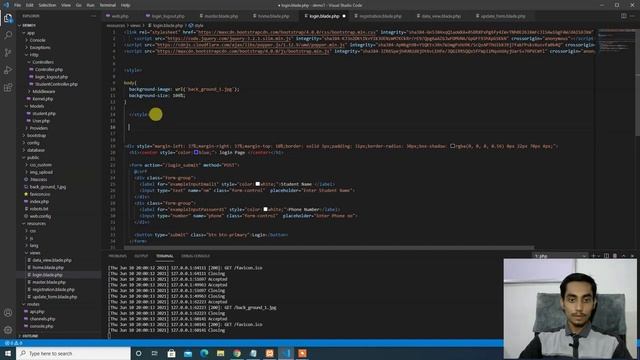Switch to registration.blade.php editor tab
The image size is (640, 360).
380,16
